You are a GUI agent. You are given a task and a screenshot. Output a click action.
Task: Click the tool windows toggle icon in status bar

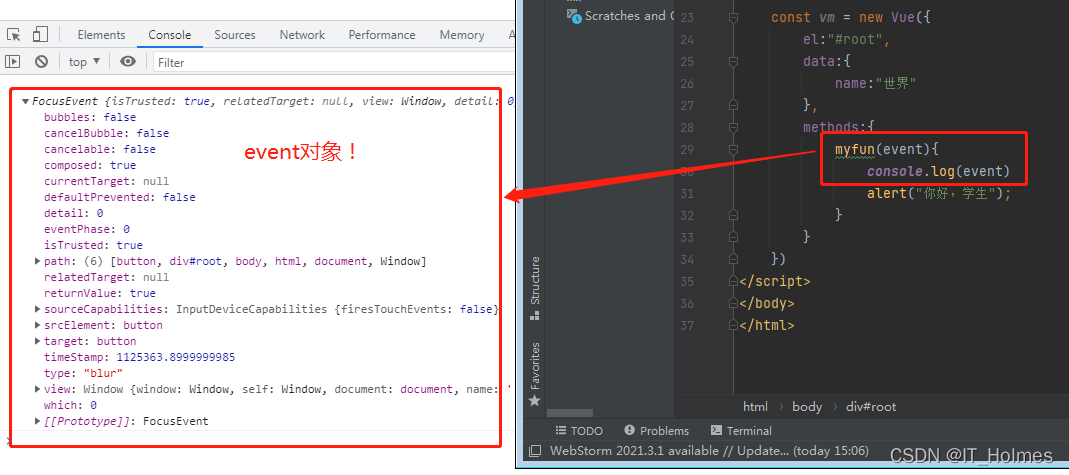[x=535, y=450]
